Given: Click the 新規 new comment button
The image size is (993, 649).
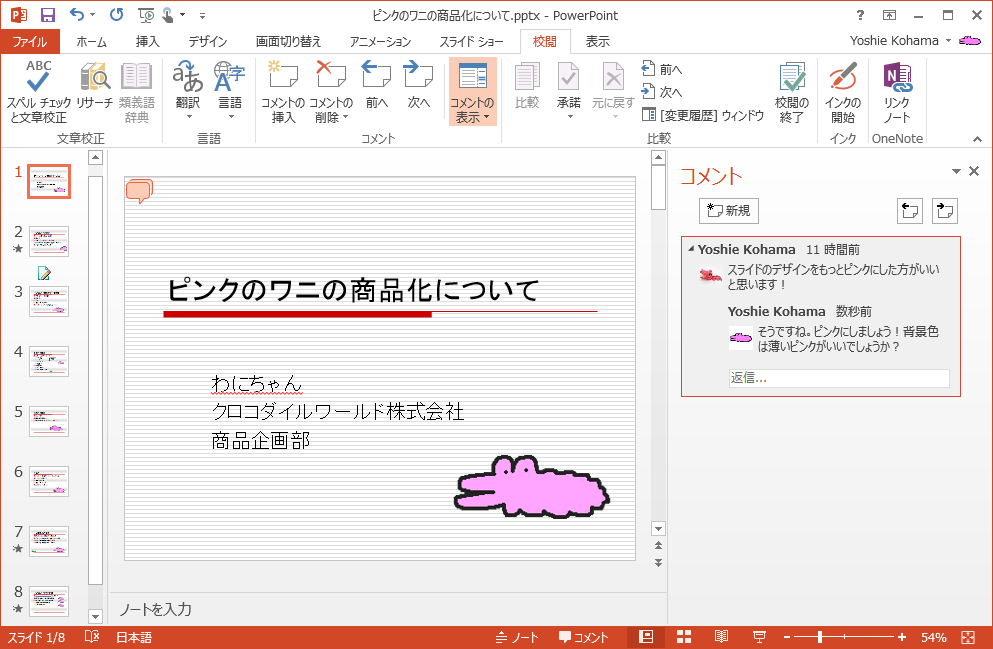Looking at the screenshot, I should 728,210.
